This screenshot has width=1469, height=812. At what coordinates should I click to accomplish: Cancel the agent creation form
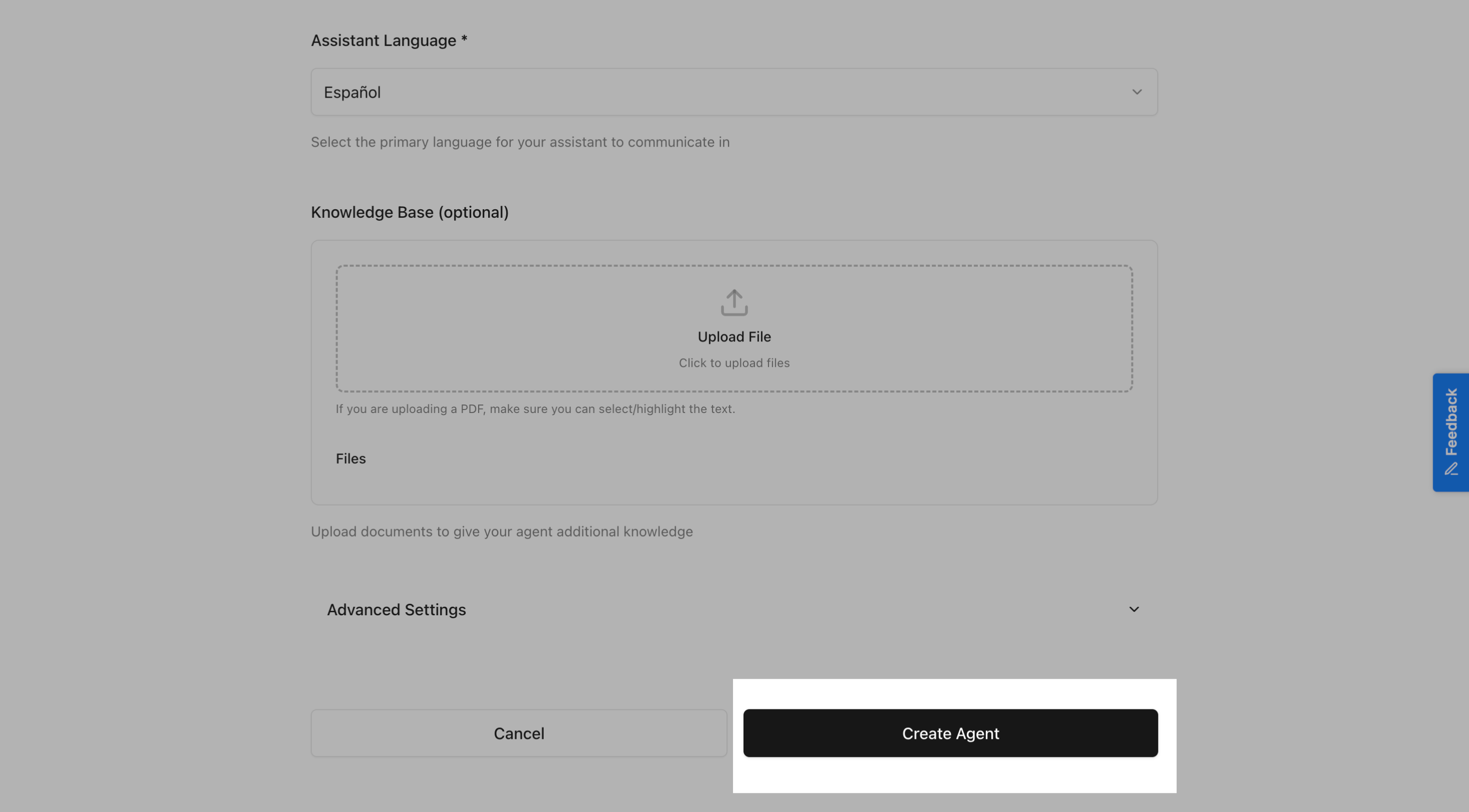(518, 733)
